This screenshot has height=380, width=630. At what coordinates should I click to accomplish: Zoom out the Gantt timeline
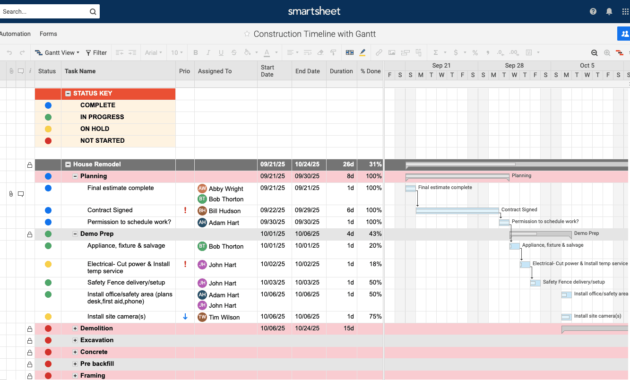[594, 53]
